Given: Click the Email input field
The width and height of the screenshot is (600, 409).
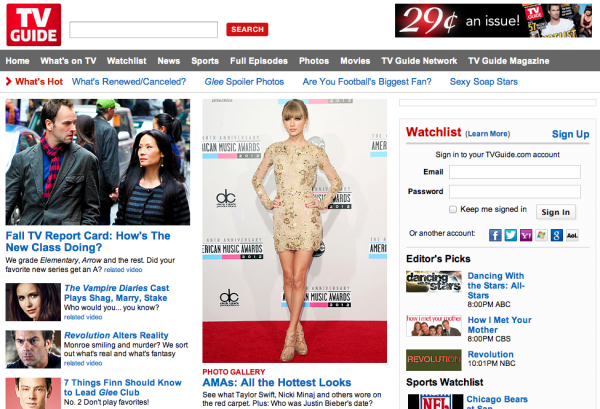Looking at the screenshot, I should [x=515, y=172].
